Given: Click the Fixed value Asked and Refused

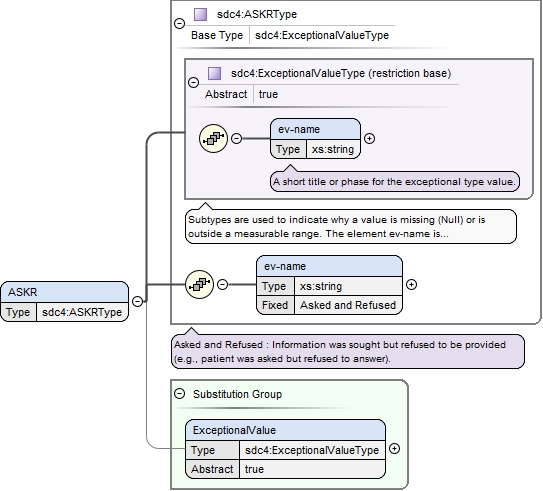Looking at the screenshot, I should tap(348, 305).
